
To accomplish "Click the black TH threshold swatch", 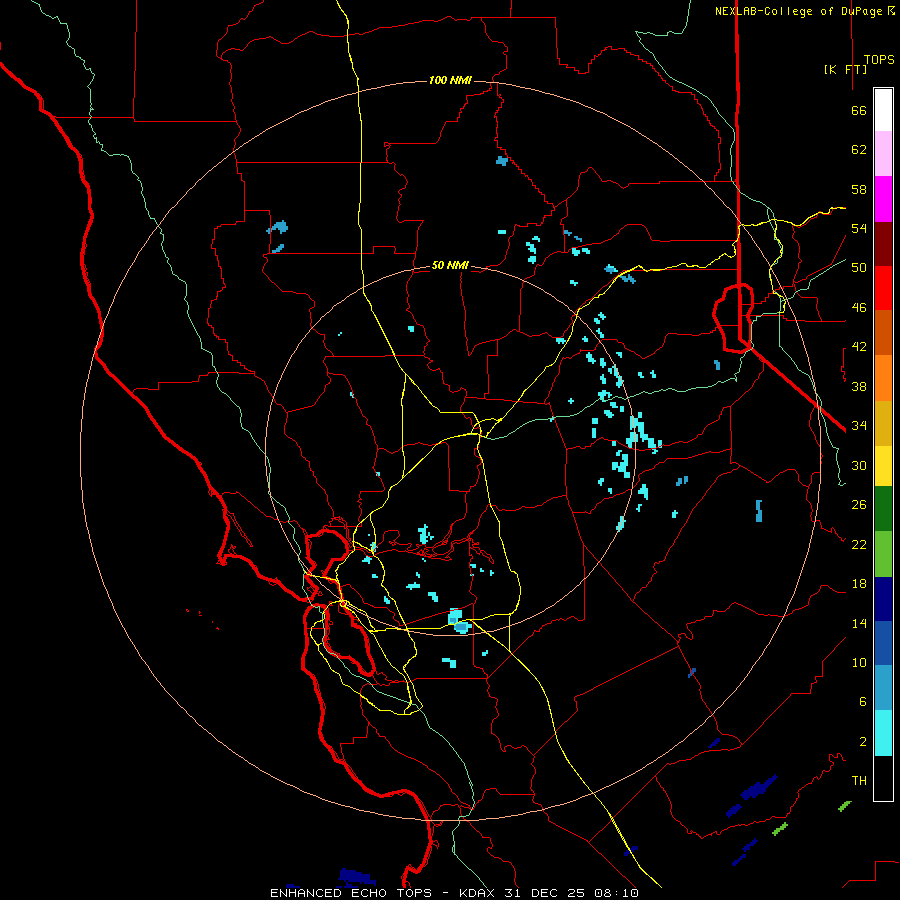I will pos(883,778).
